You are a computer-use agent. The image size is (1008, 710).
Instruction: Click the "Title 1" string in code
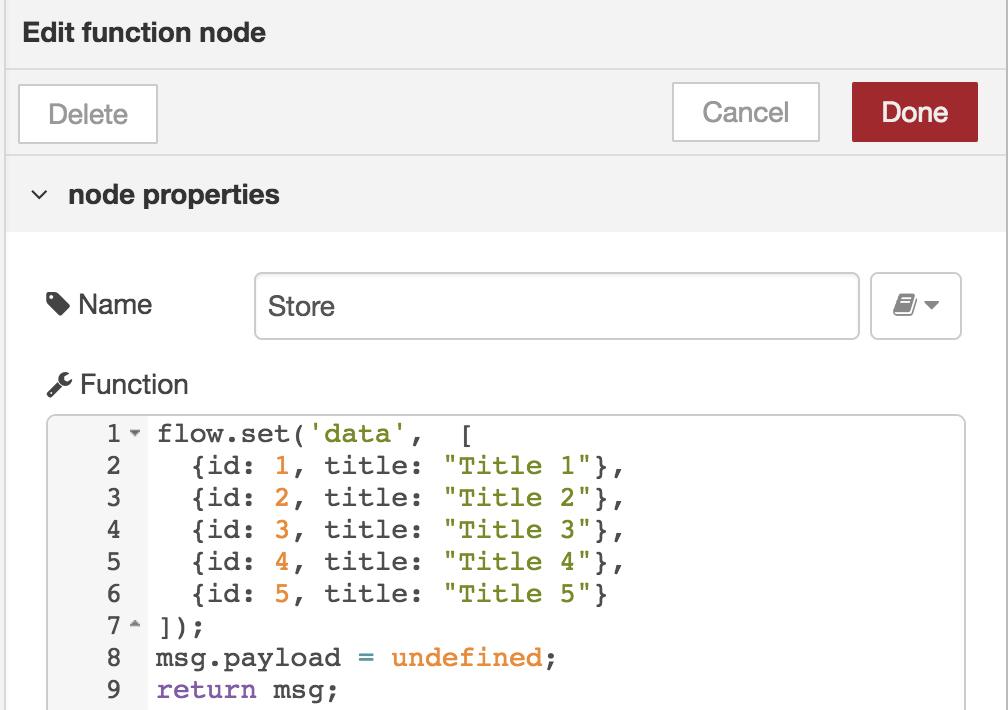[x=517, y=466]
